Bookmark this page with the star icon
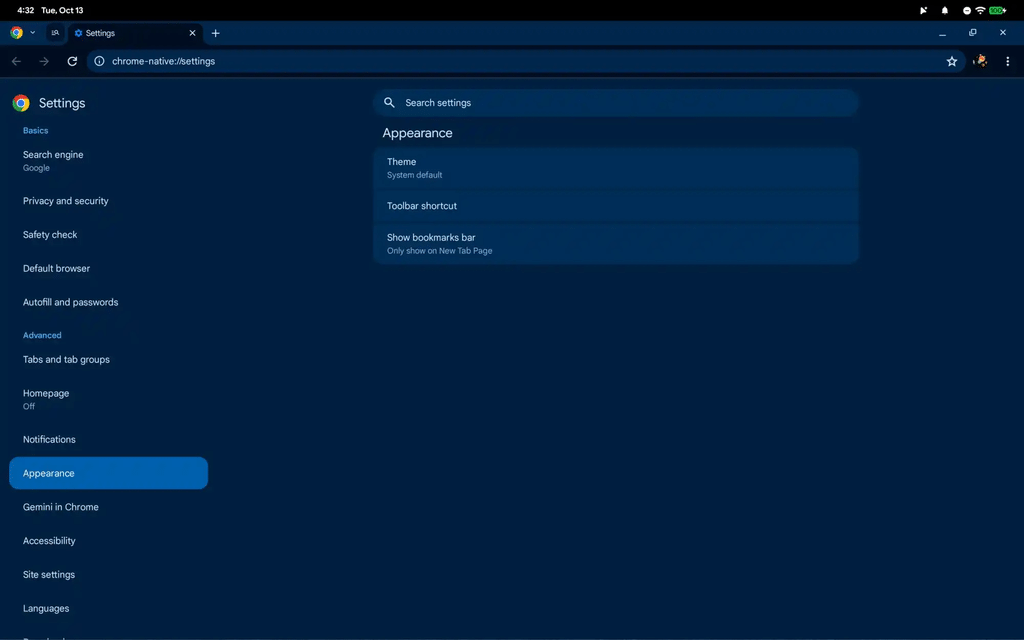This screenshot has width=1024, height=640. point(952,61)
